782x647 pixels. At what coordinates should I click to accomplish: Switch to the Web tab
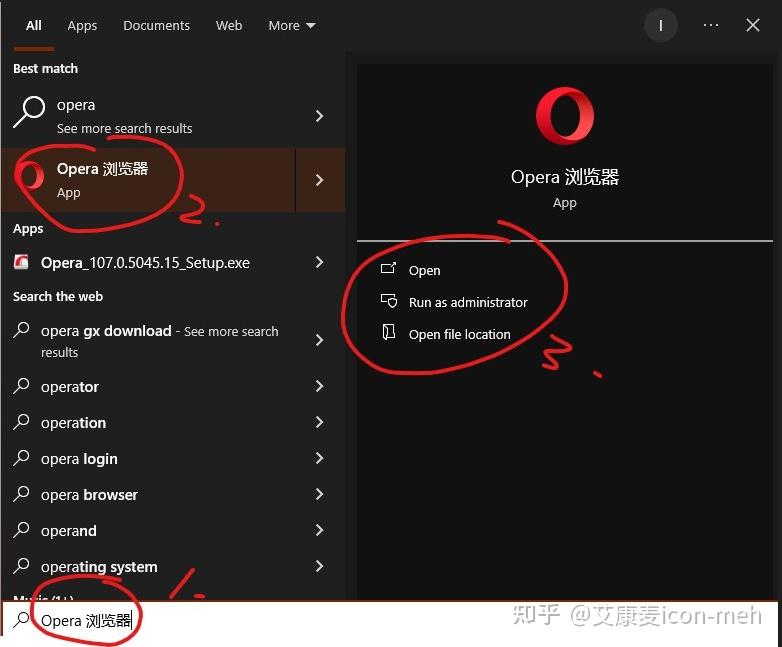pyautogui.click(x=229, y=25)
